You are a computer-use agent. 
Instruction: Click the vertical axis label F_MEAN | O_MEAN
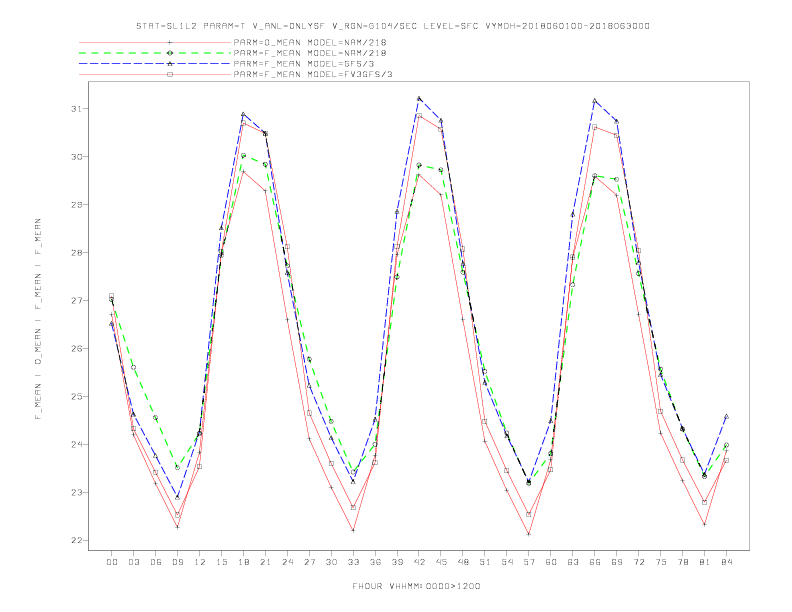tap(38, 319)
